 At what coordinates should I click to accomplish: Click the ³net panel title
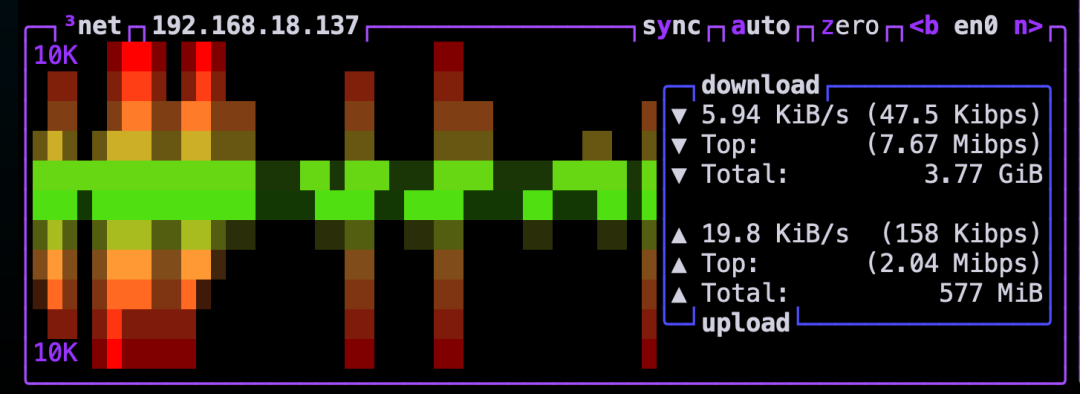[93, 26]
